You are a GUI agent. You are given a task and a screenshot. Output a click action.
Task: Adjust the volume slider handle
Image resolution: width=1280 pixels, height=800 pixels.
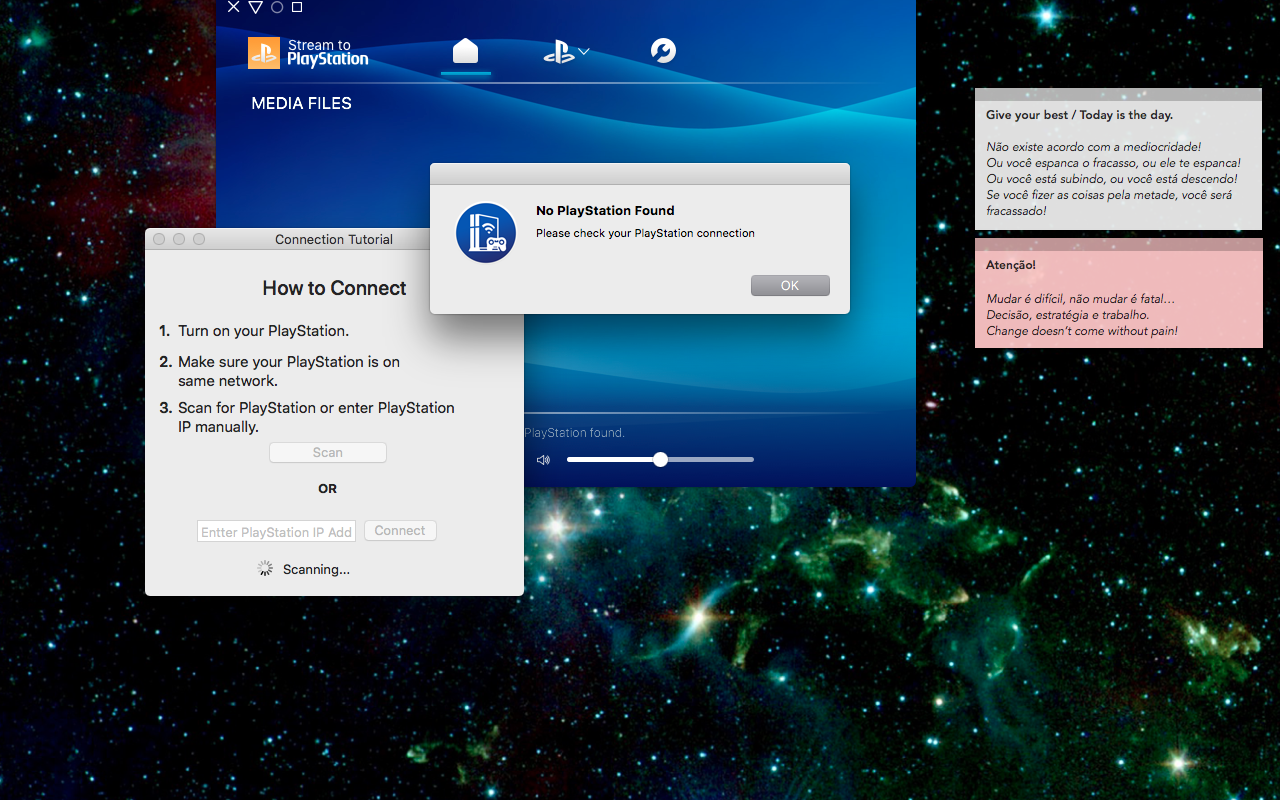click(660, 460)
